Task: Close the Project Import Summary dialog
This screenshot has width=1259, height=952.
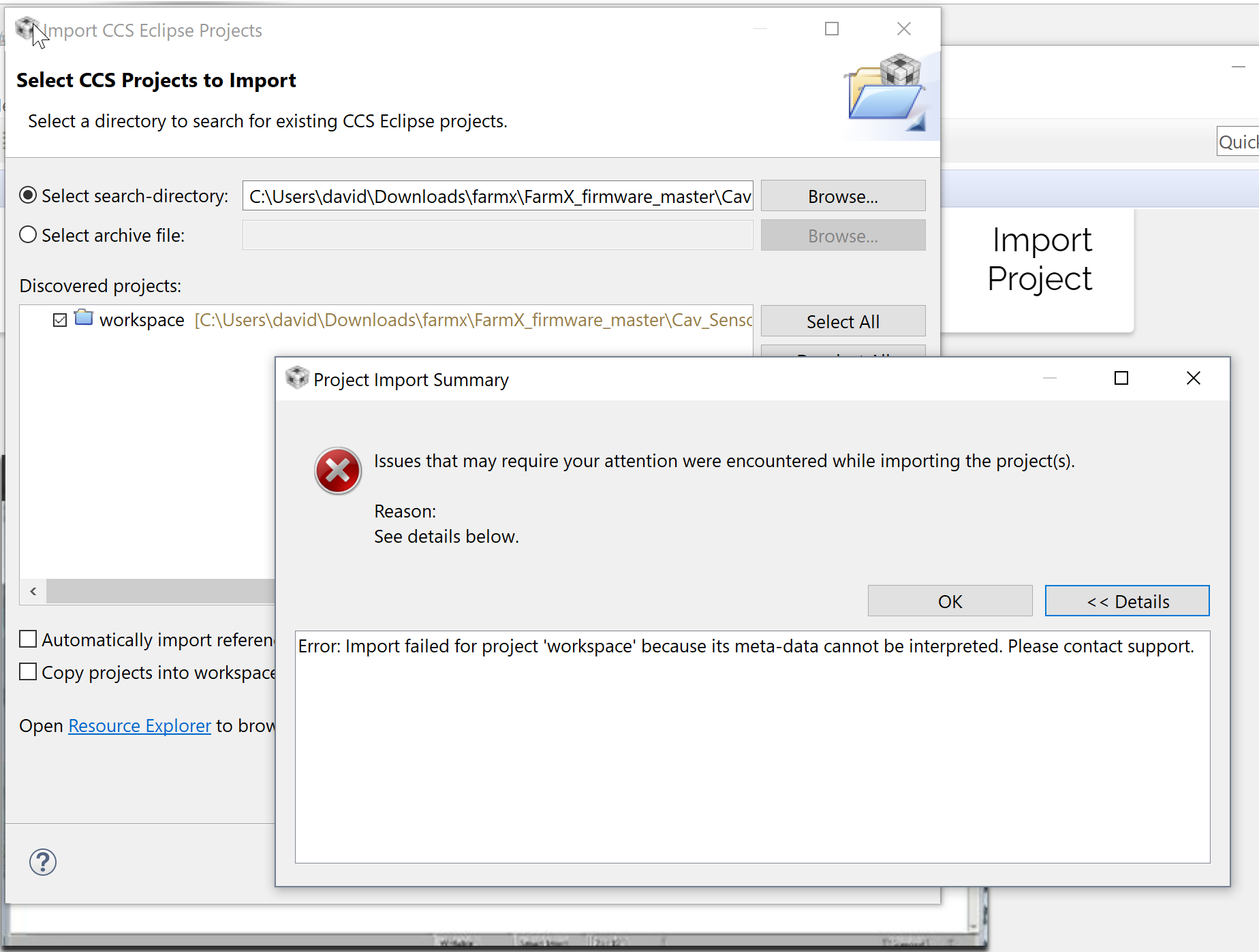Action: tap(1193, 379)
